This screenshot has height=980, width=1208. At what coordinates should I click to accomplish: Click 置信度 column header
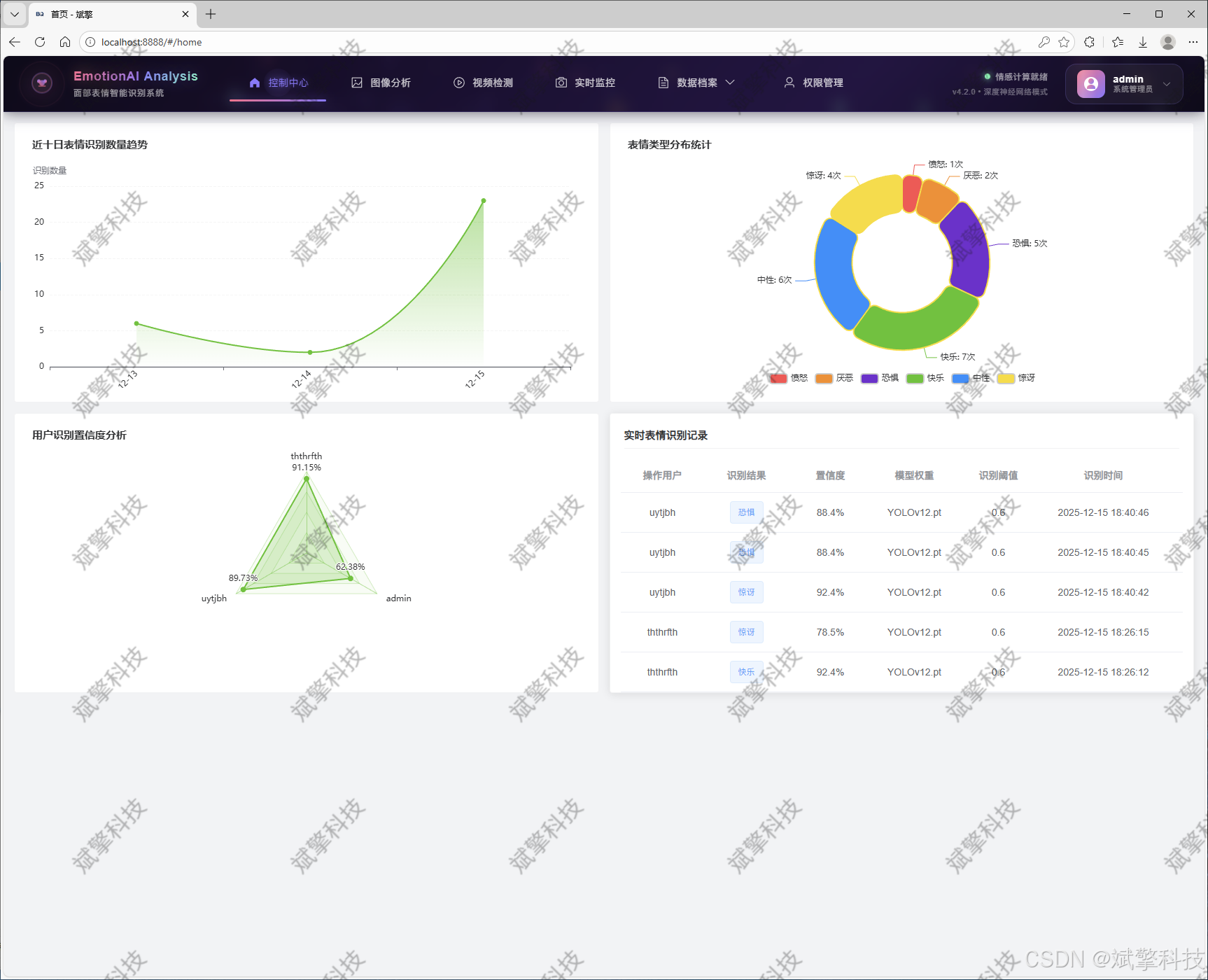click(830, 475)
